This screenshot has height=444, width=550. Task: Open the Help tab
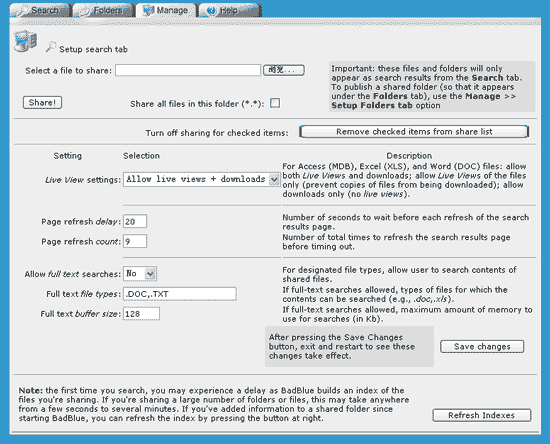click(x=230, y=10)
